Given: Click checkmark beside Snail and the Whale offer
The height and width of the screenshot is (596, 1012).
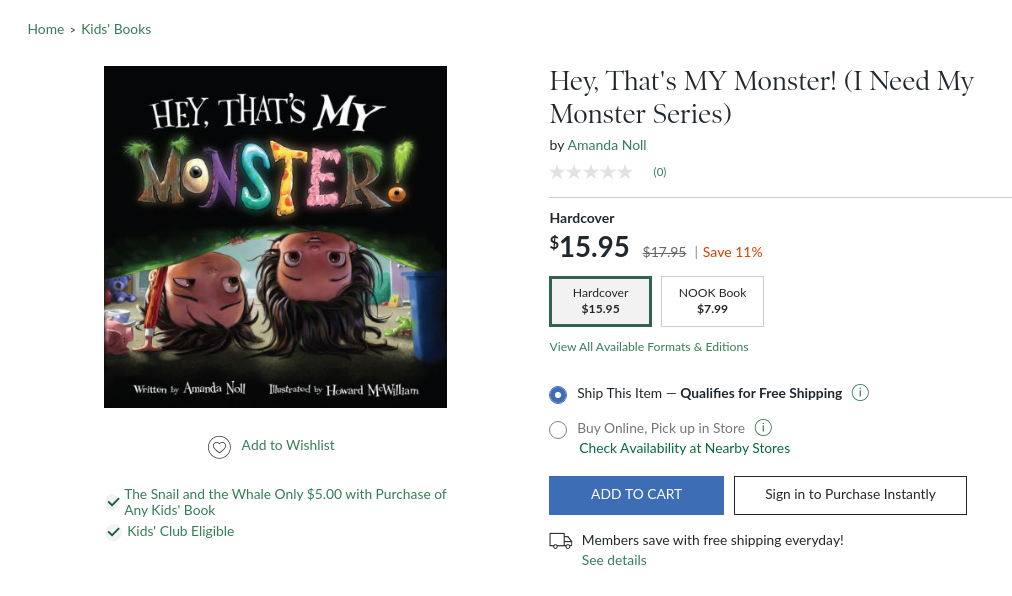Looking at the screenshot, I should (x=114, y=502).
